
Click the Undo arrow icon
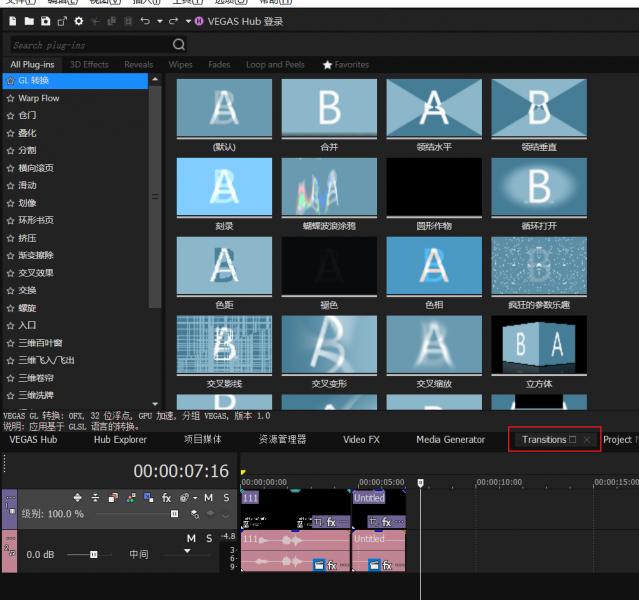coord(145,21)
